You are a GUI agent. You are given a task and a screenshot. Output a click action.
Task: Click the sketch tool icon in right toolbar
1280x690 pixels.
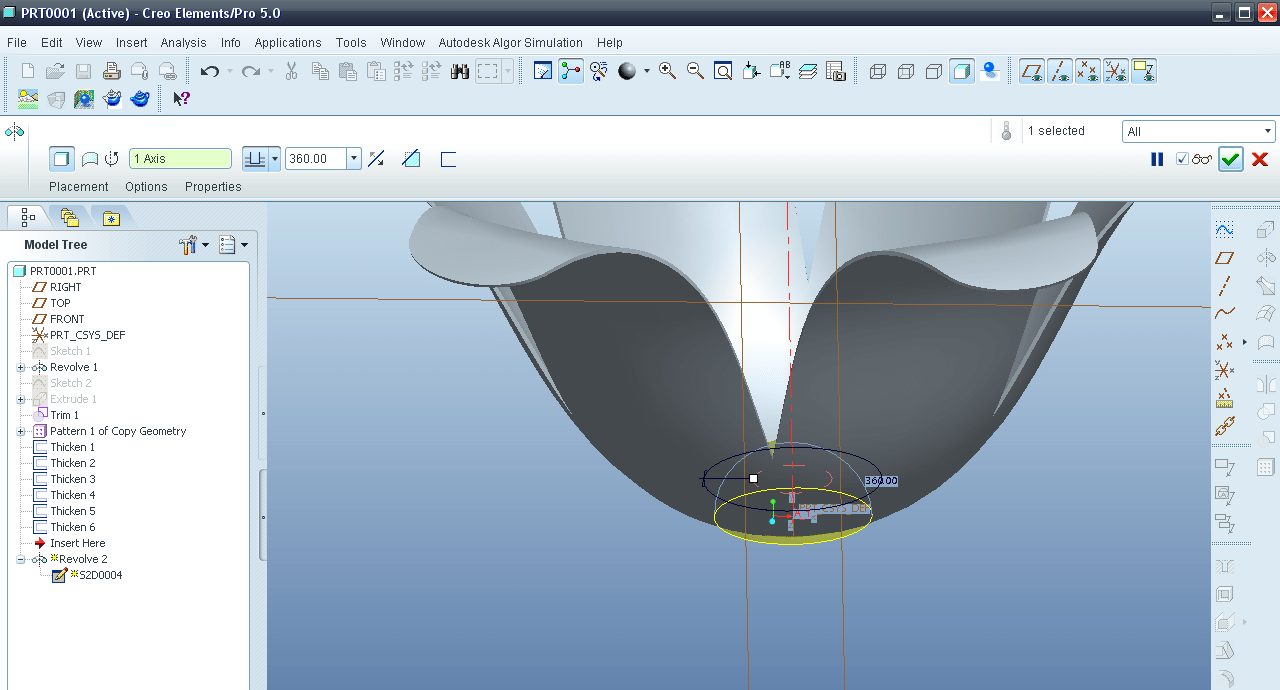pos(1224,229)
